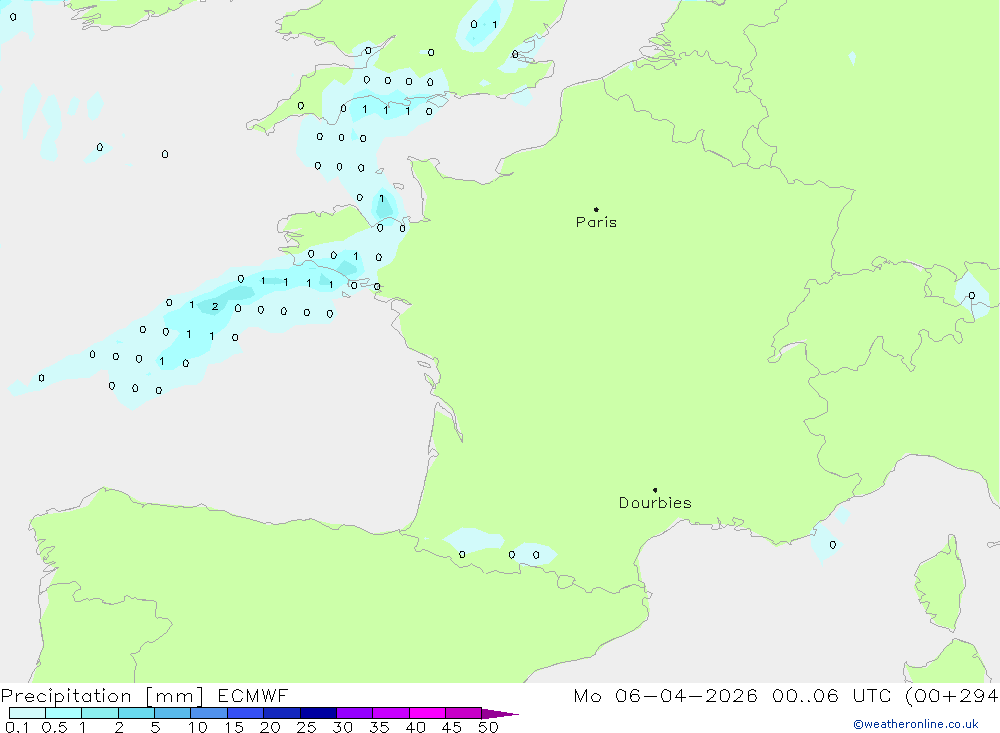This screenshot has height=733, width=1000.
Task: Pick the dark navy 25–30 mm legend swatch
Action: point(318,713)
